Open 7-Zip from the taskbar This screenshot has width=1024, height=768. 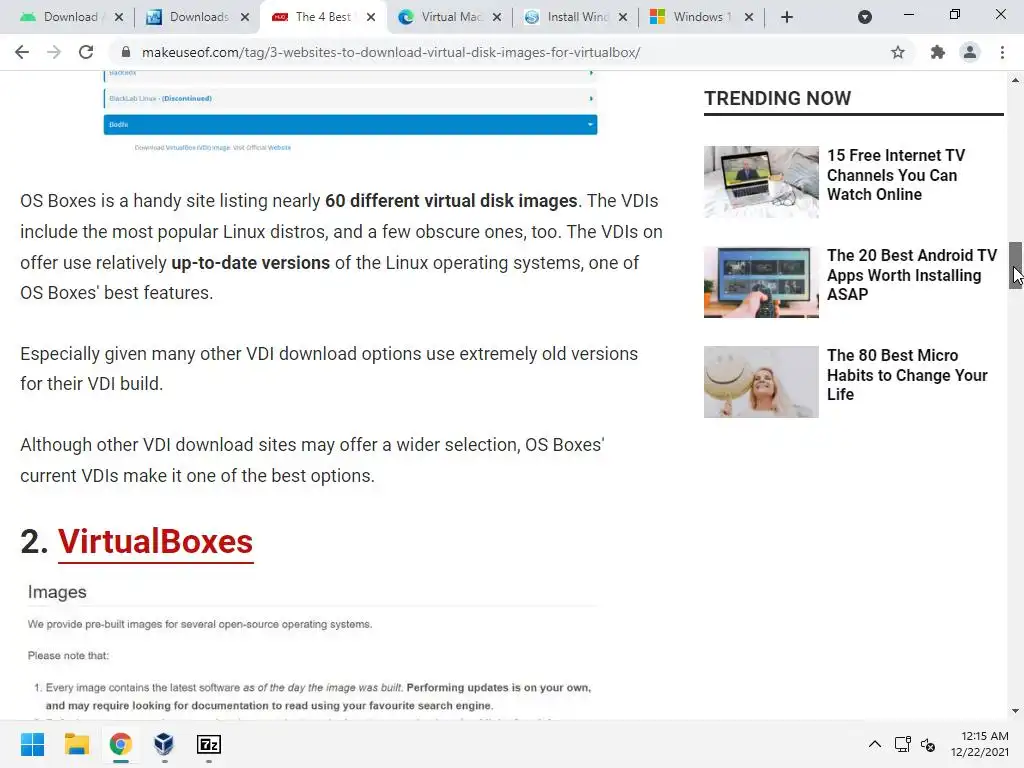pyautogui.click(x=208, y=744)
